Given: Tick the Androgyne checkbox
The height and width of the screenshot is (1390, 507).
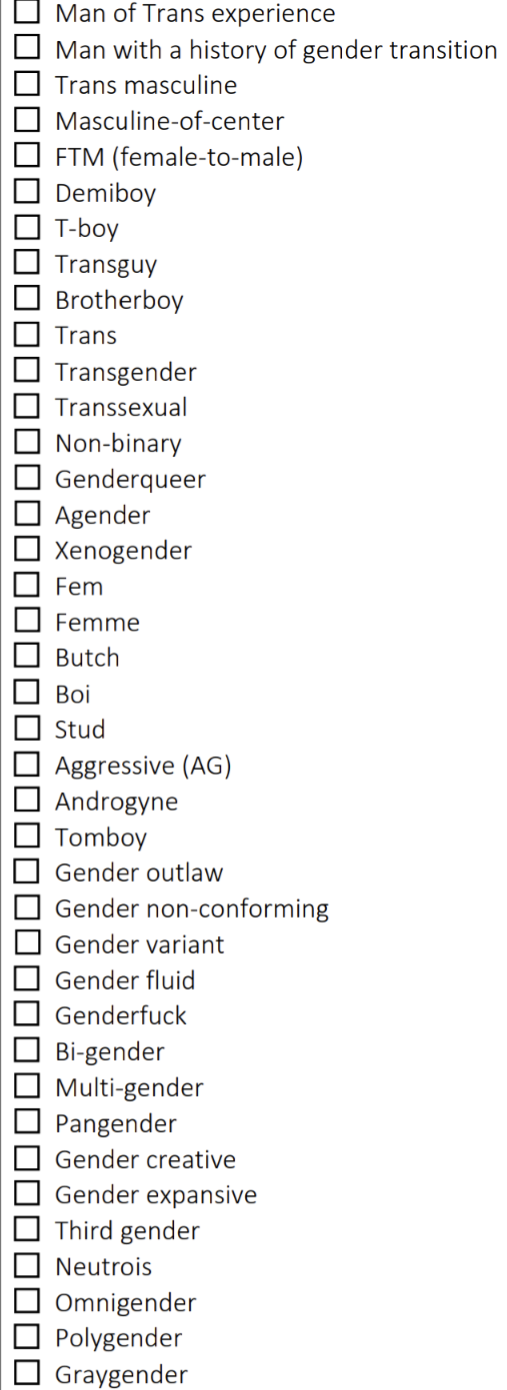Looking at the screenshot, I should click(x=27, y=801).
